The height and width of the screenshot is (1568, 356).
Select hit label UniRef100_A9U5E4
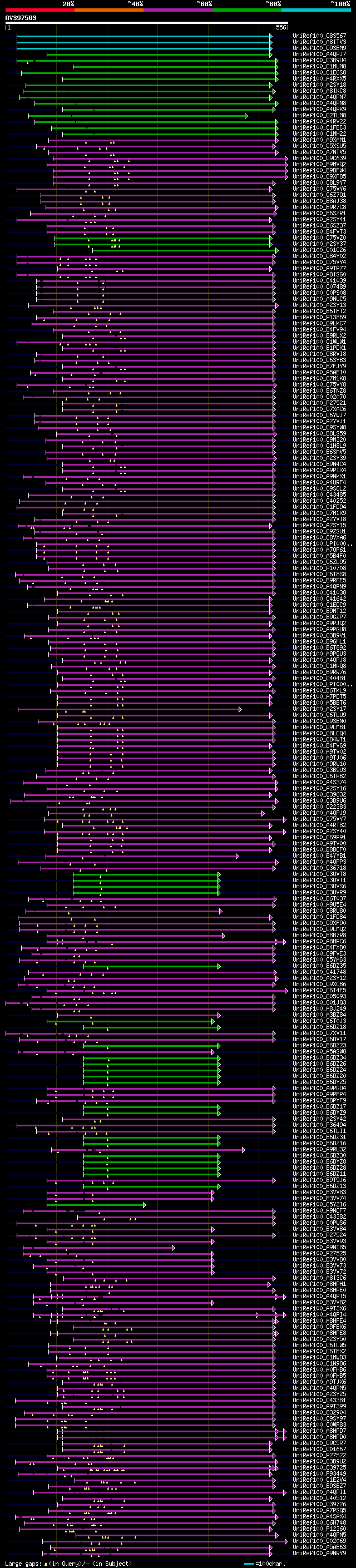point(319,904)
